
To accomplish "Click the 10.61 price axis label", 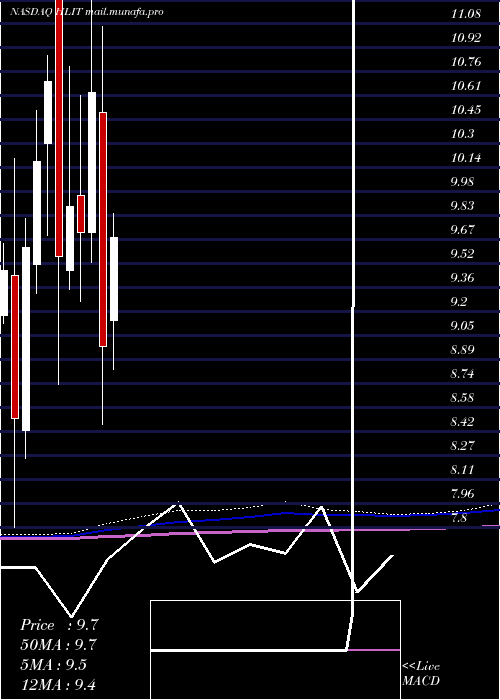I will [x=466, y=86].
